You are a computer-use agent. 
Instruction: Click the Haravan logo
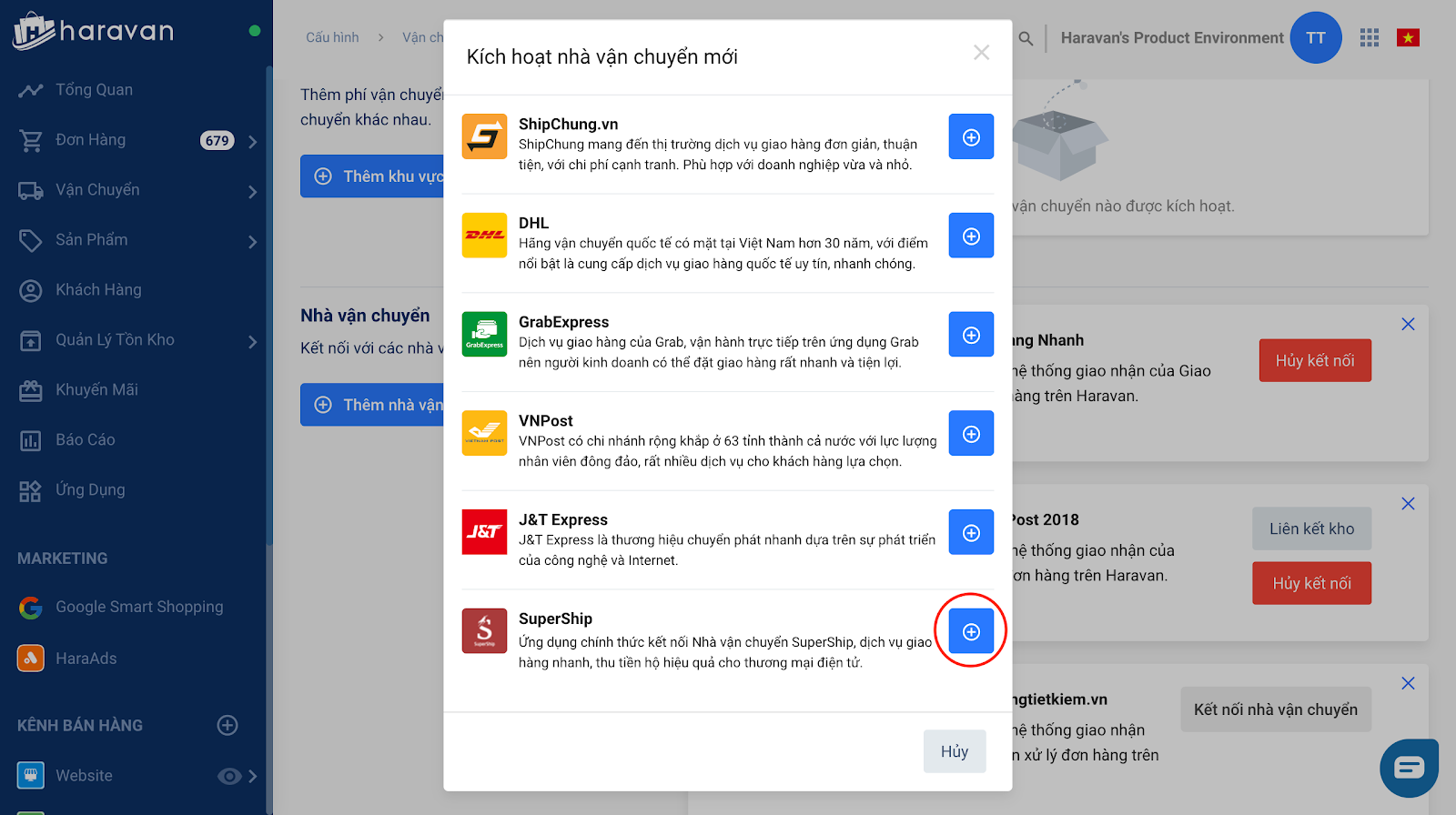[x=93, y=31]
